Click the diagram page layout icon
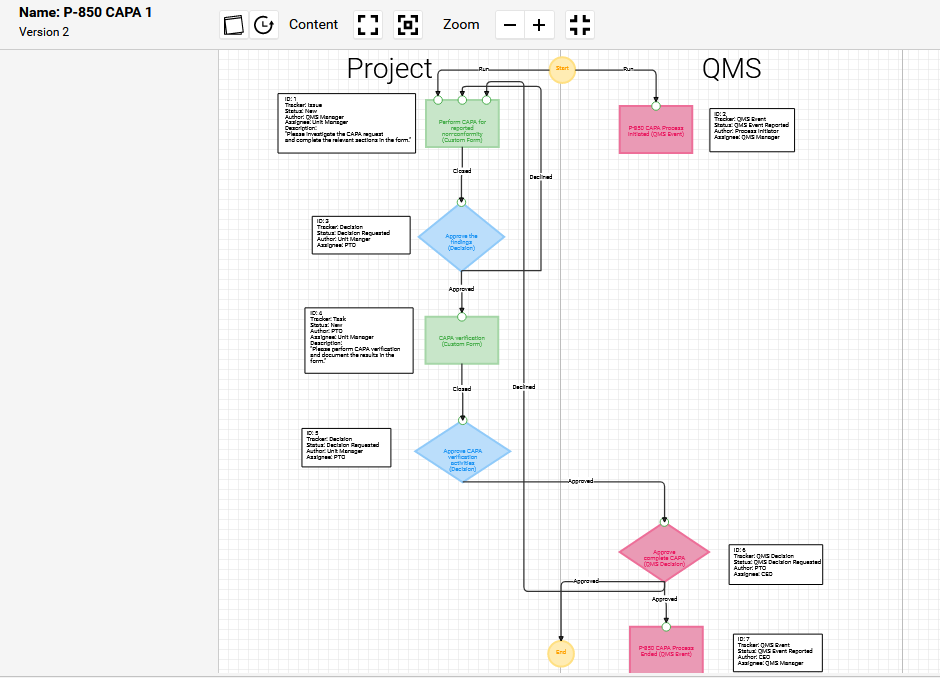 click(x=234, y=25)
